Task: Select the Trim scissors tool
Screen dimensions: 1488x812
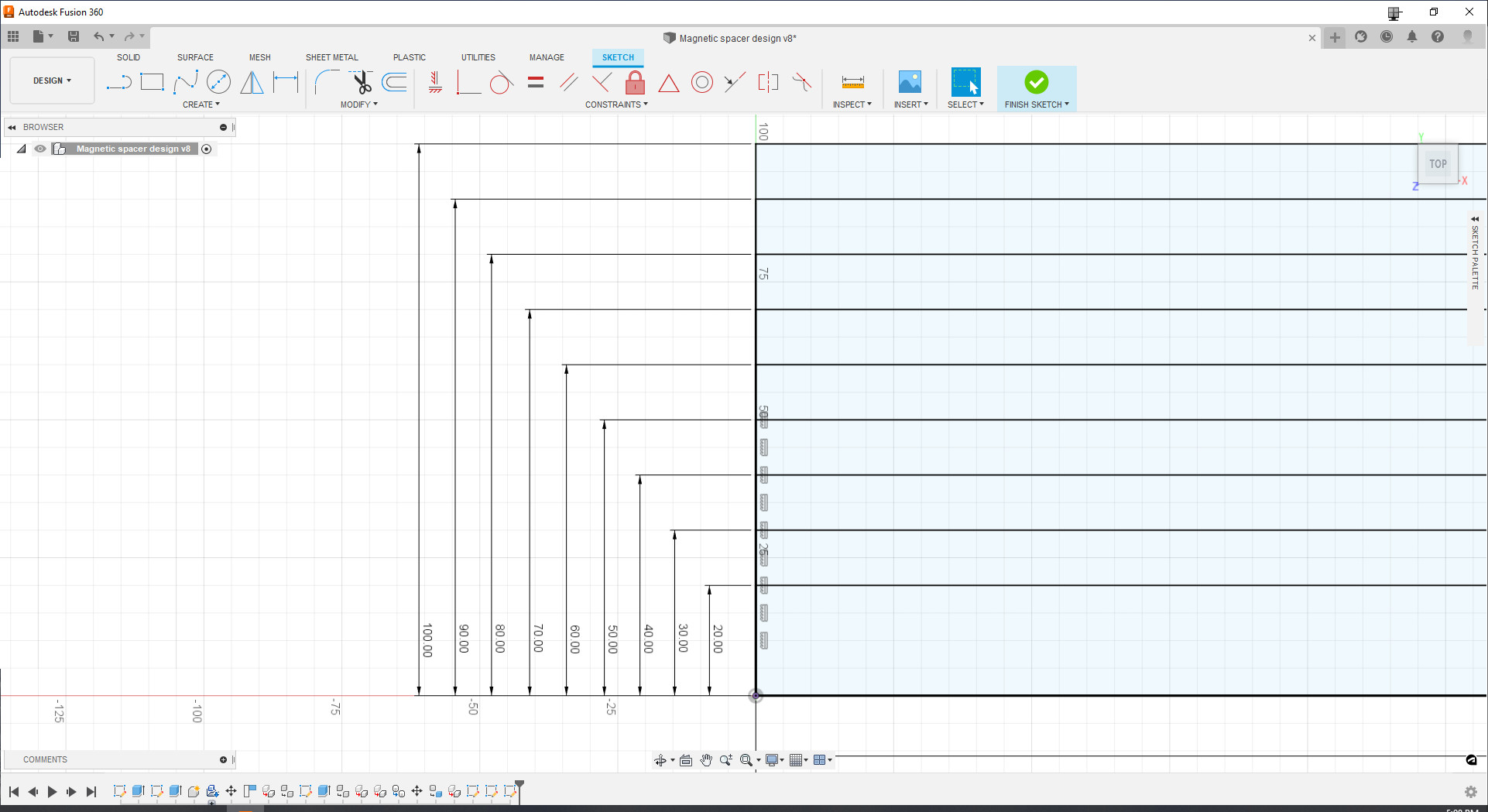Action: tap(361, 82)
